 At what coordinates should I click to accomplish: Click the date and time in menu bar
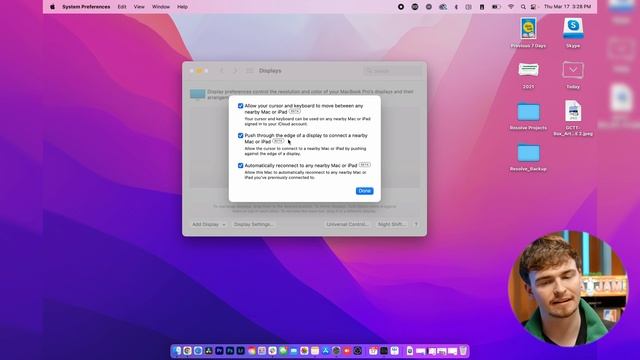point(567,7)
